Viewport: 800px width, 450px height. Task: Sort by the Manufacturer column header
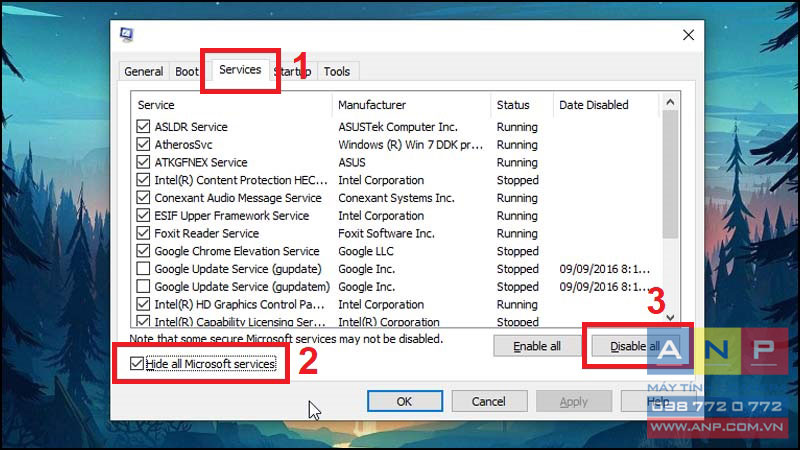click(411, 105)
